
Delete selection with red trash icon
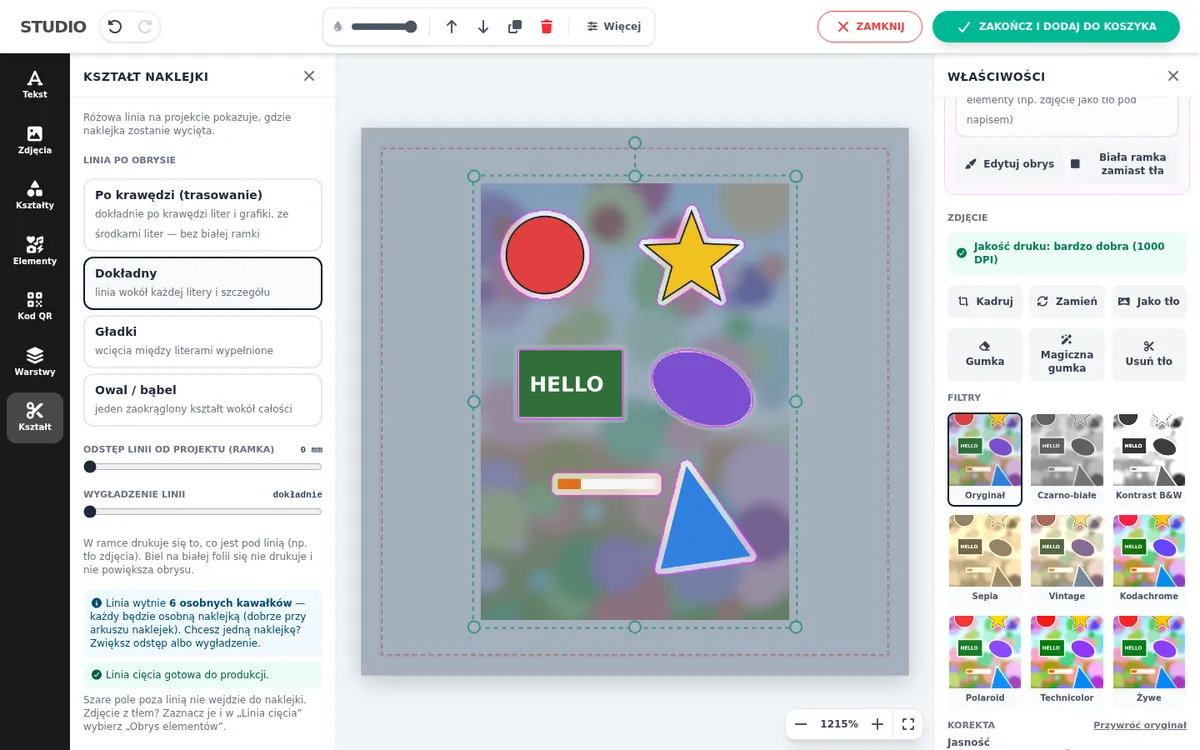pyautogui.click(x=546, y=27)
